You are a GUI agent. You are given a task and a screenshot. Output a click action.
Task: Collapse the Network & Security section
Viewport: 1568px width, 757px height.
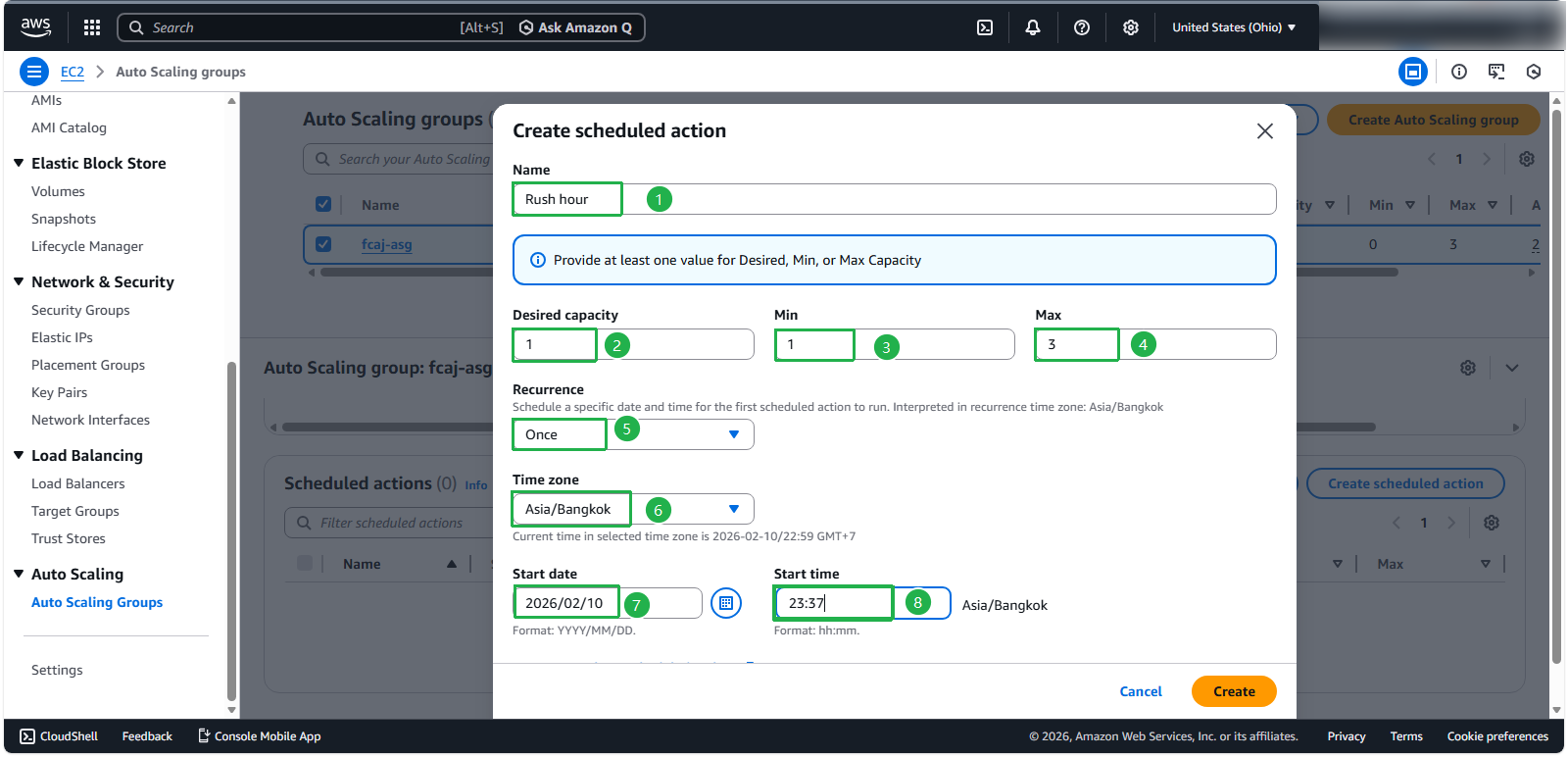click(x=19, y=281)
